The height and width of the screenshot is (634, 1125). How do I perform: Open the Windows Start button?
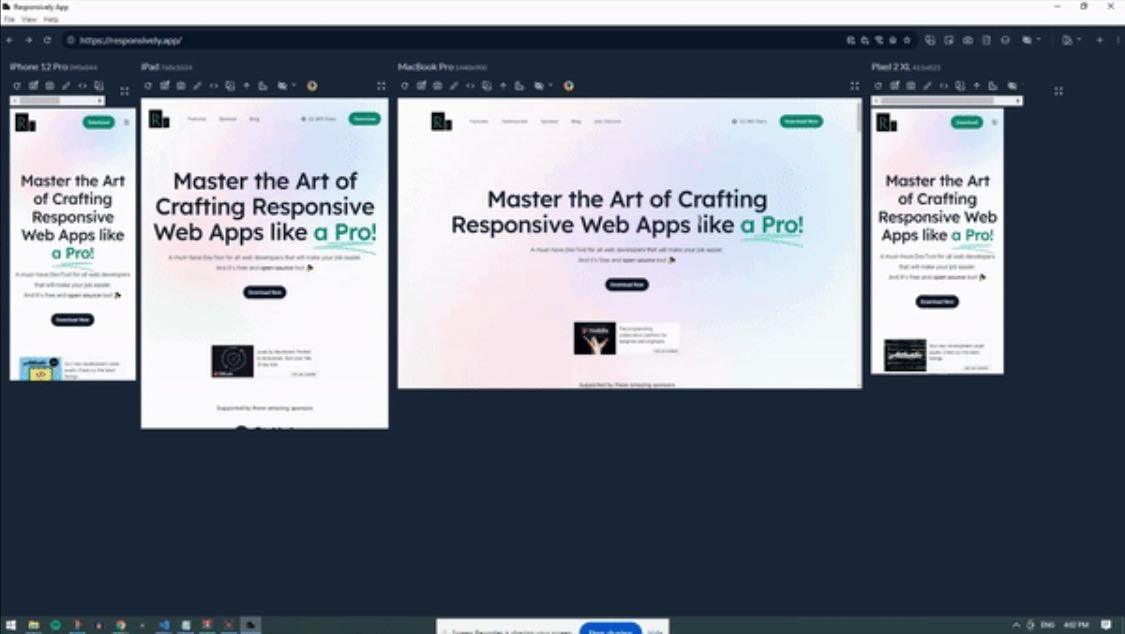pos(10,625)
